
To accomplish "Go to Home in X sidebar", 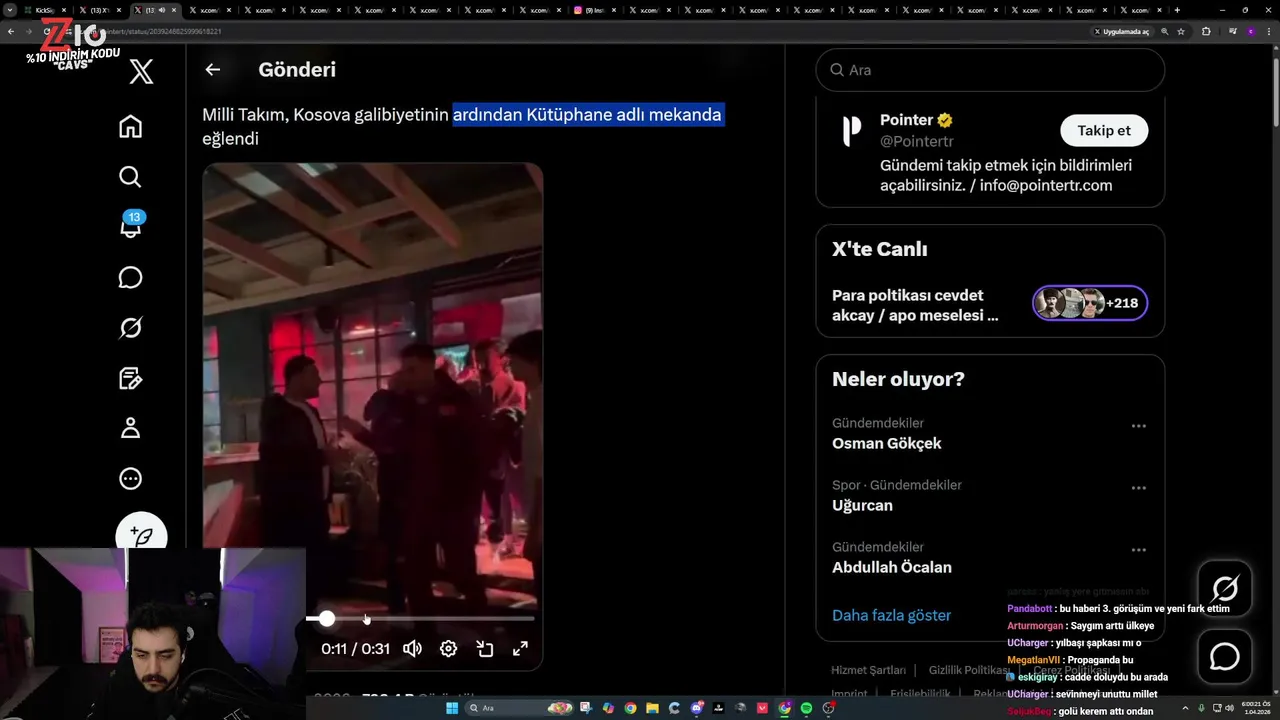I will pos(130,126).
